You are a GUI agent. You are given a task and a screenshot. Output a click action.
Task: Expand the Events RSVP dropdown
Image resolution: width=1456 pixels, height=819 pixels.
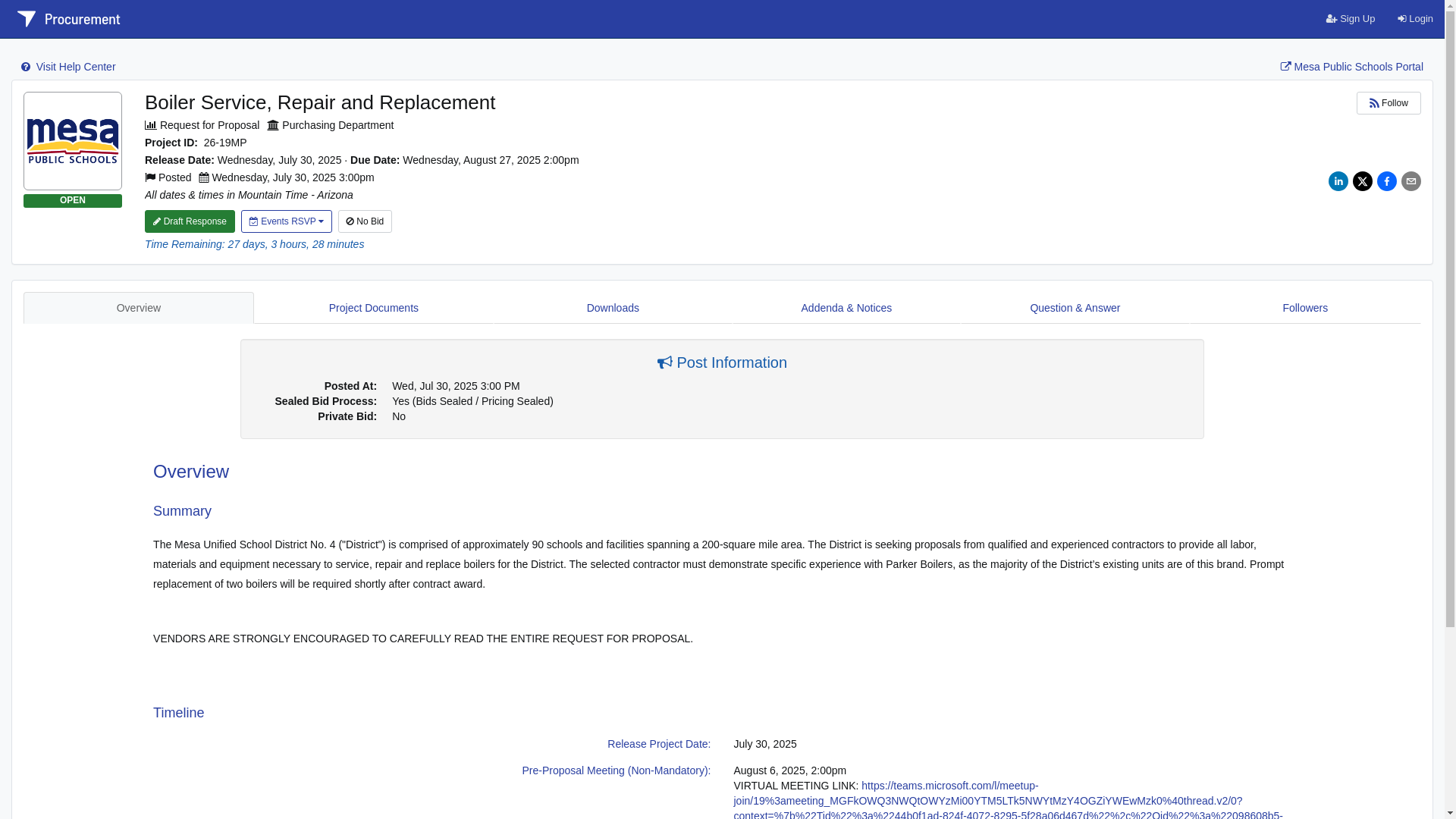click(287, 221)
